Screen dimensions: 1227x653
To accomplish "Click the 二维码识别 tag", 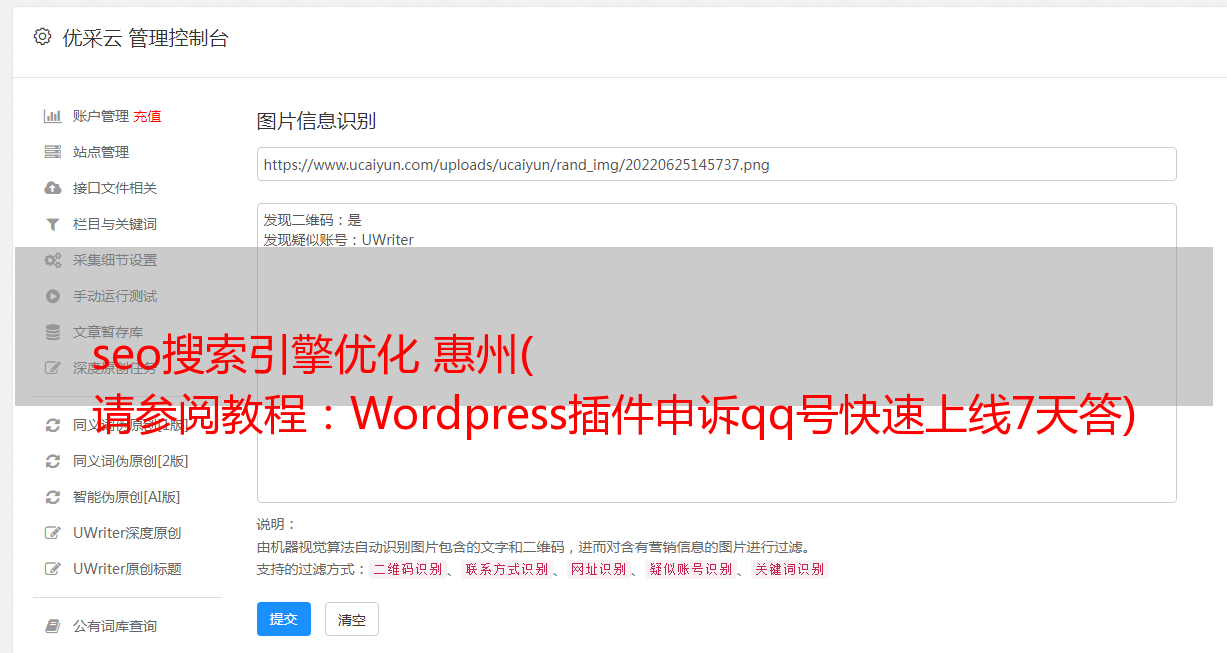I will point(407,569).
